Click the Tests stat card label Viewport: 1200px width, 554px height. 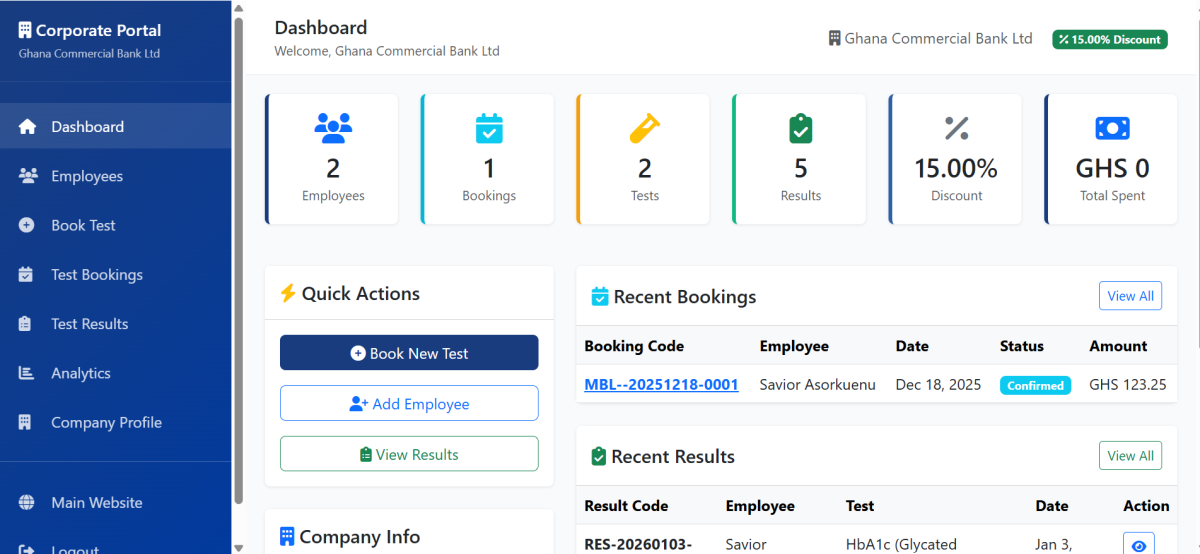[645, 196]
